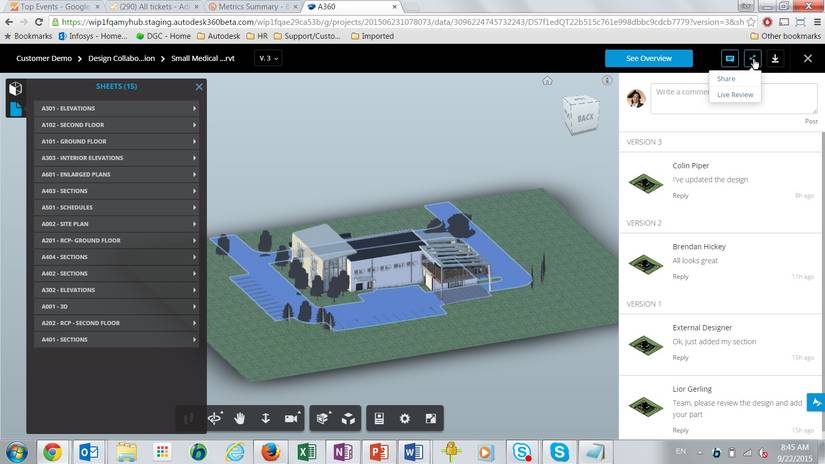Viewport: 825px width, 464px height.
Task: Switch to Metrics Summary browser tab
Action: pos(253,7)
